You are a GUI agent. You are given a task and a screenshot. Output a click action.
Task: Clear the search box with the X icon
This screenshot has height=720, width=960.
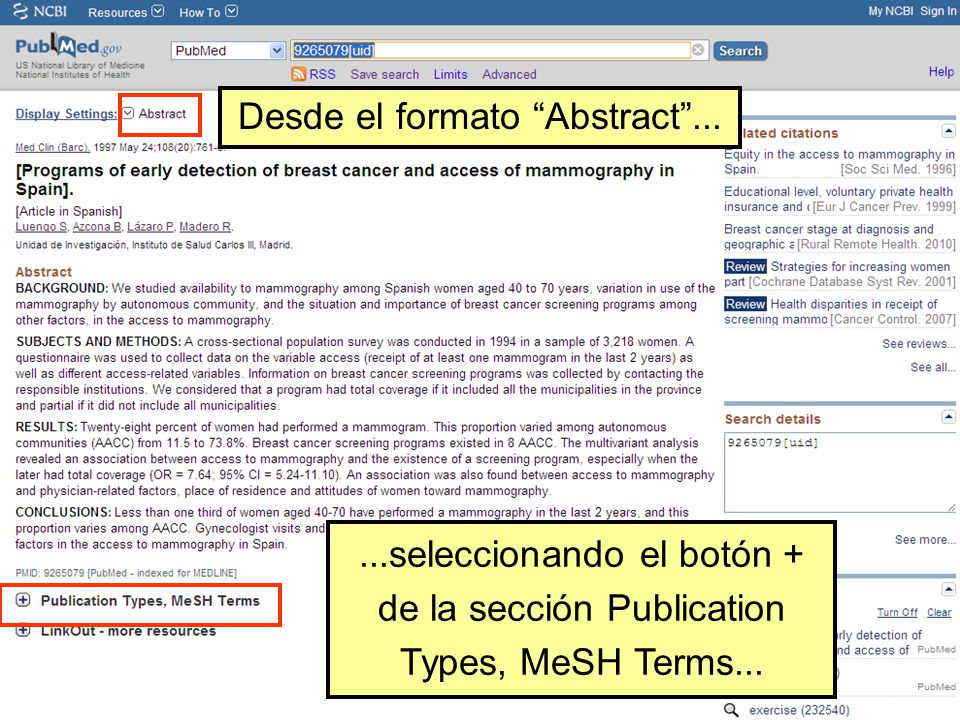coord(698,50)
